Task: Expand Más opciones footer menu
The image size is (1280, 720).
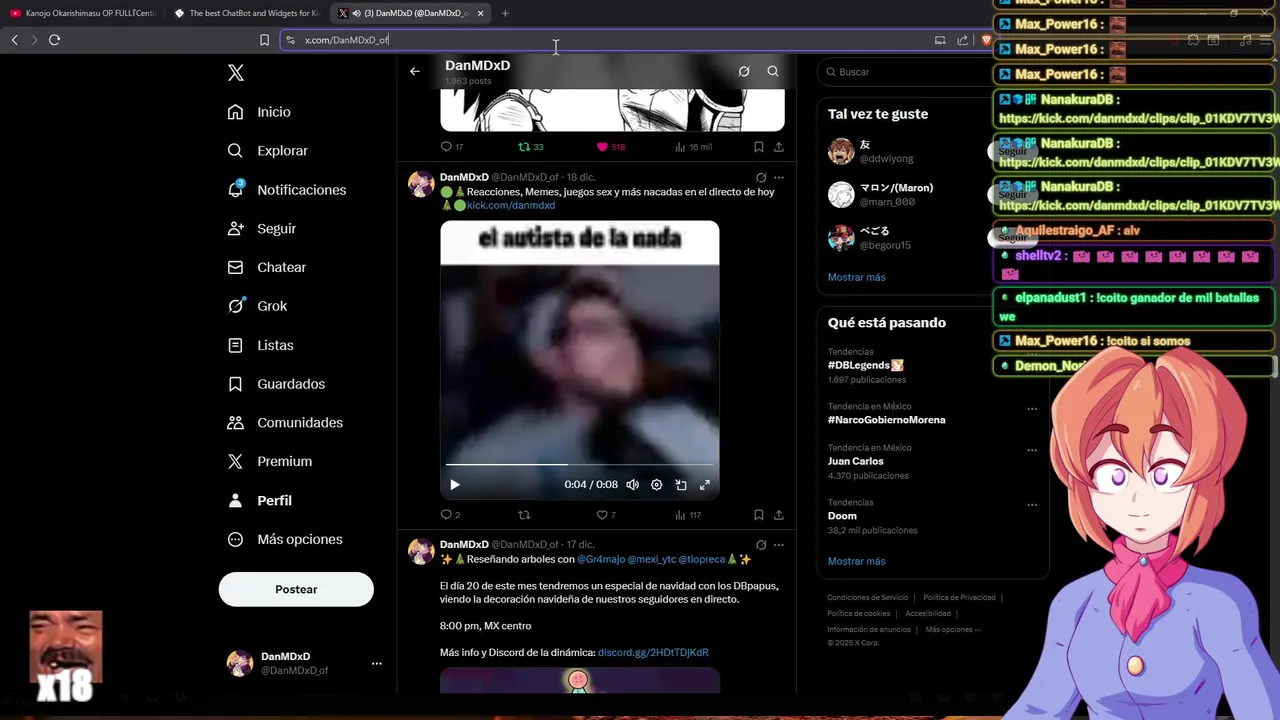Action: click(x=953, y=630)
